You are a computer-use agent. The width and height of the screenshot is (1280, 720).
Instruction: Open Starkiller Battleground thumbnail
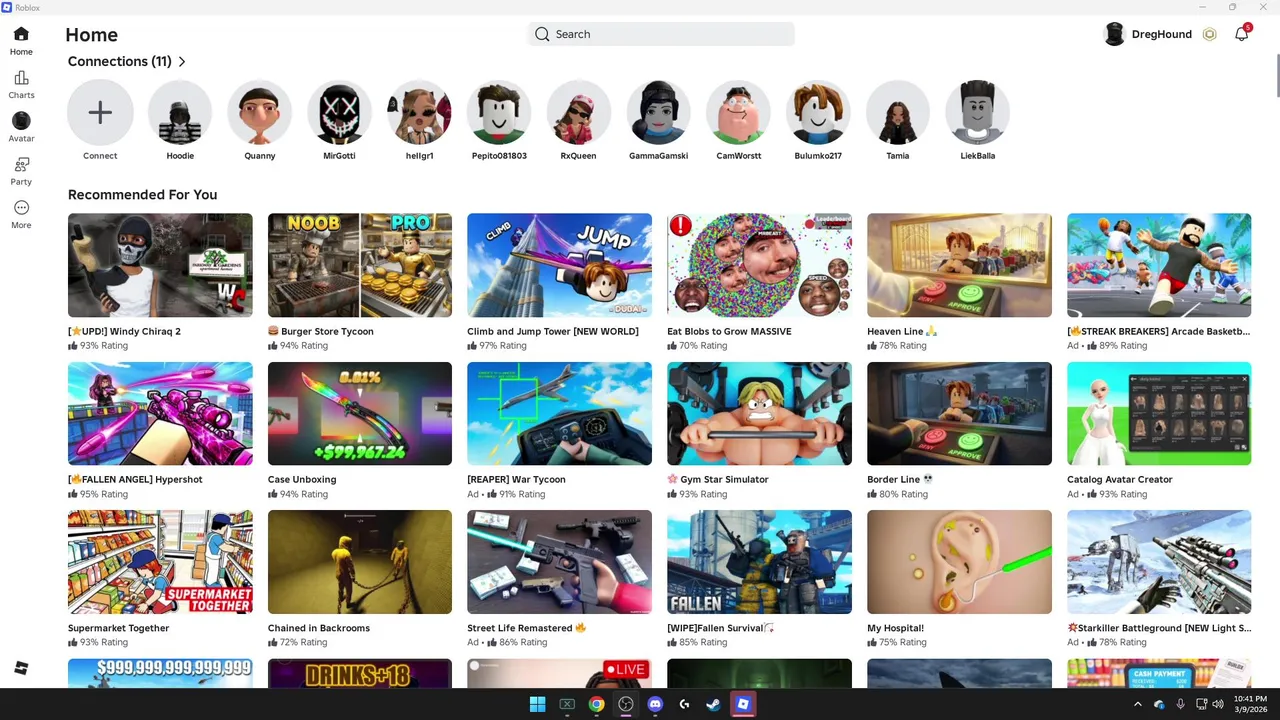tap(1159, 562)
